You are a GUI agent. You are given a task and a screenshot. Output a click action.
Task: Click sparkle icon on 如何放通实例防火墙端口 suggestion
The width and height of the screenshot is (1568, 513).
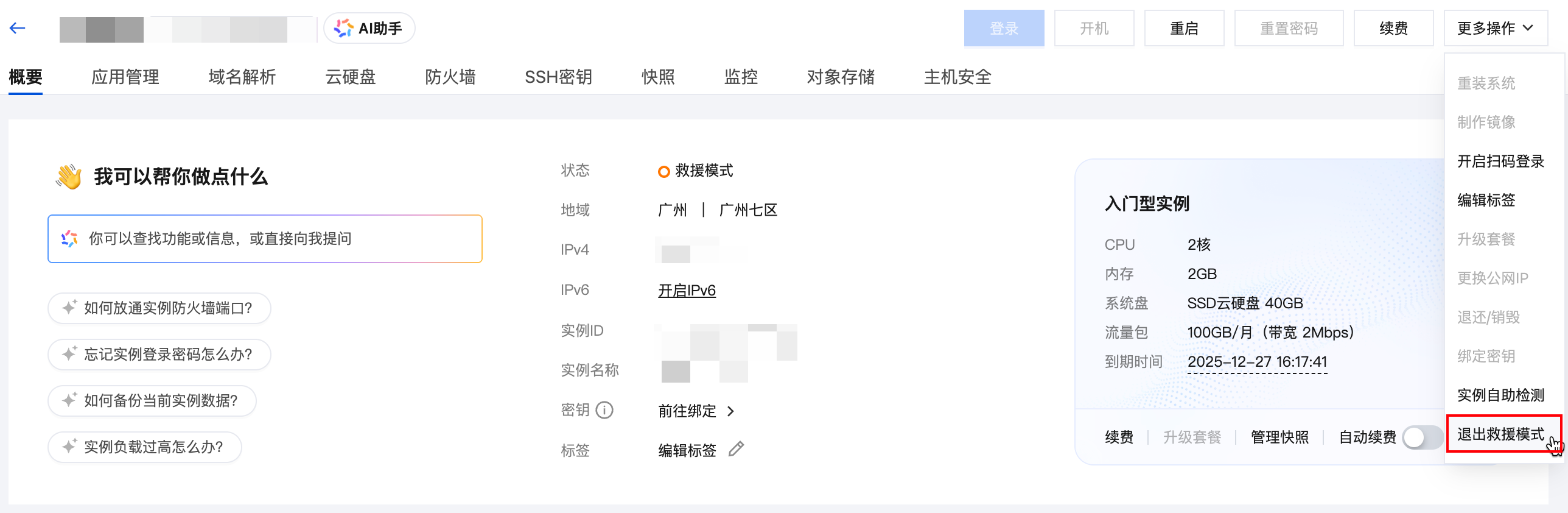coord(69,308)
